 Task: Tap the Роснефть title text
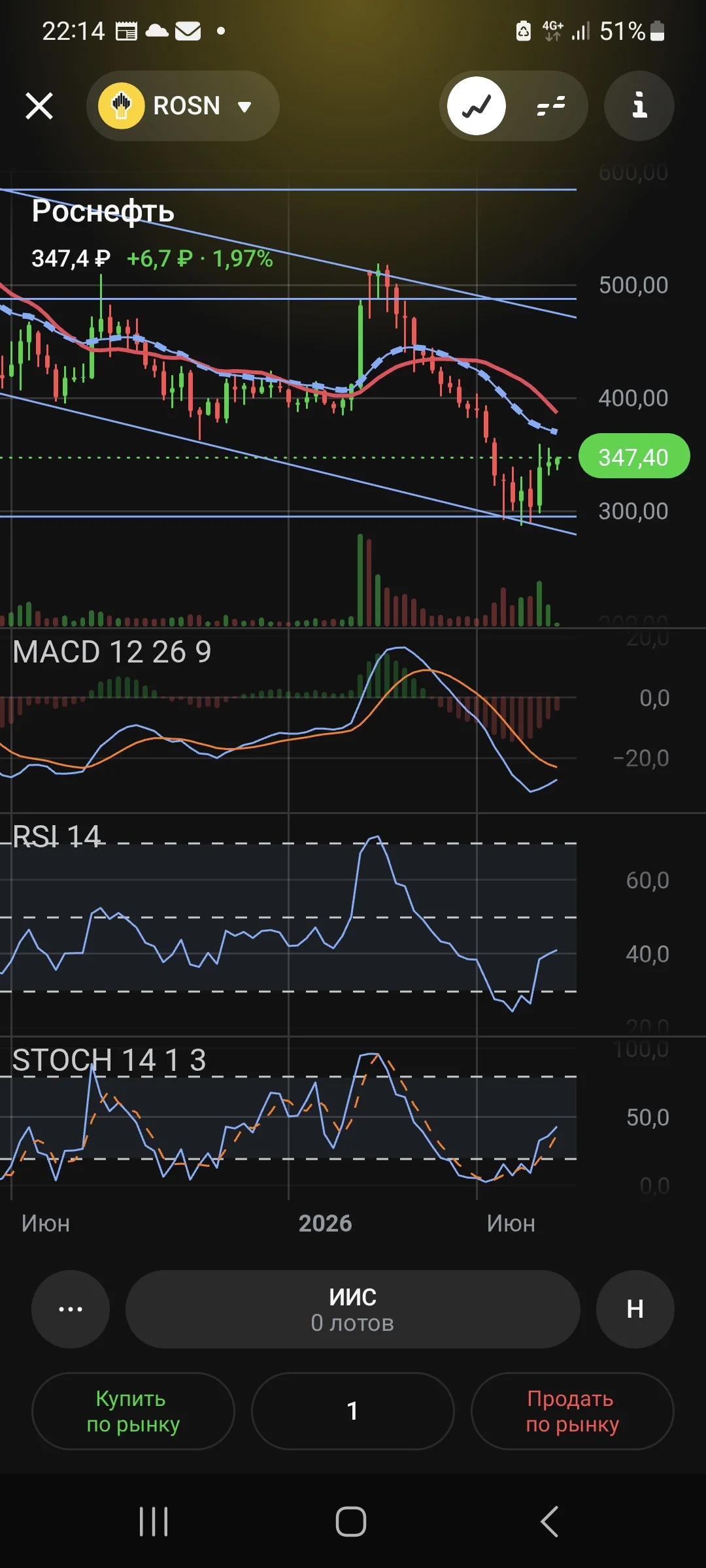click(x=103, y=212)
